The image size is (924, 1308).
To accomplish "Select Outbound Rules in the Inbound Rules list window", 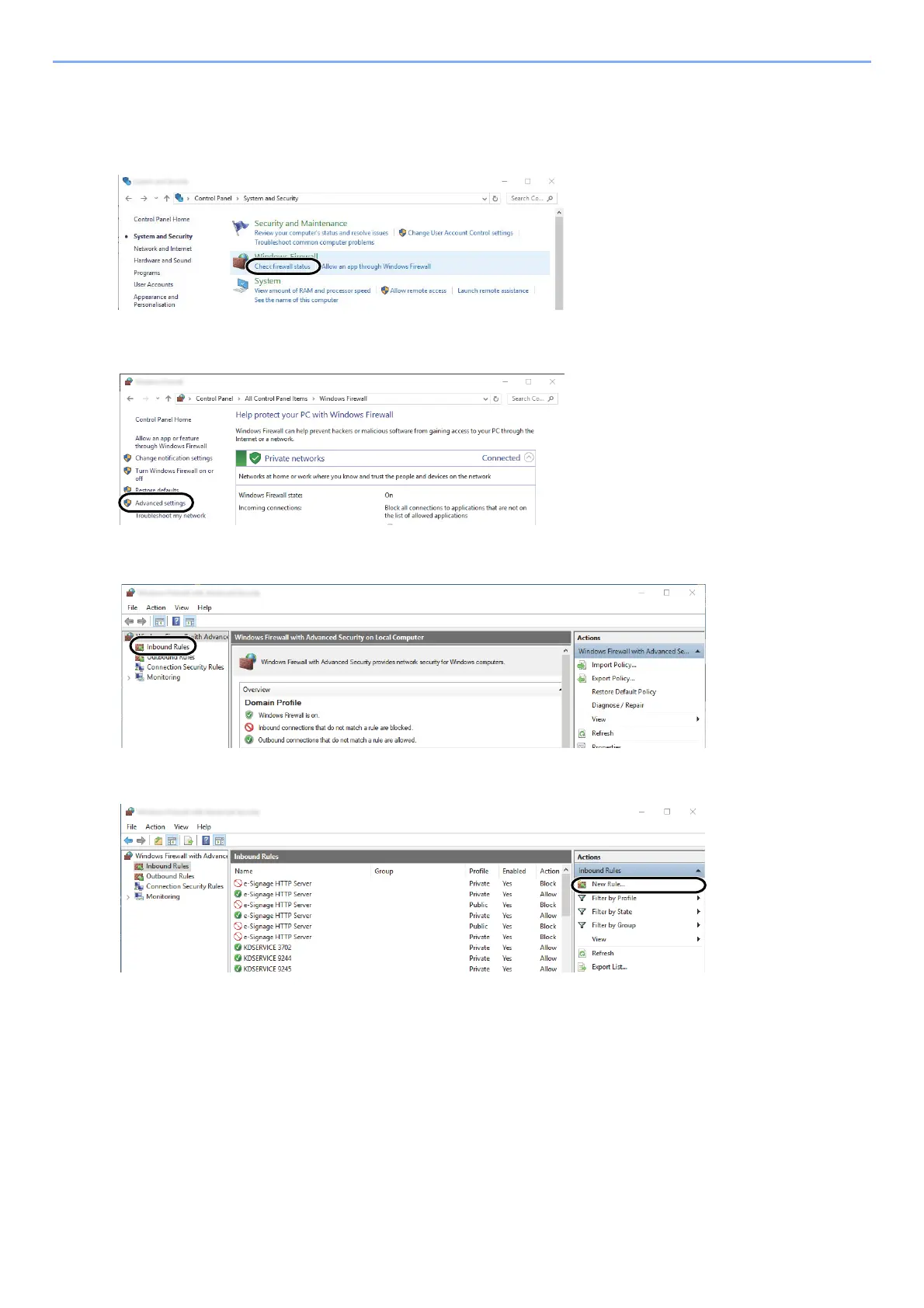I will click(170, 876).
